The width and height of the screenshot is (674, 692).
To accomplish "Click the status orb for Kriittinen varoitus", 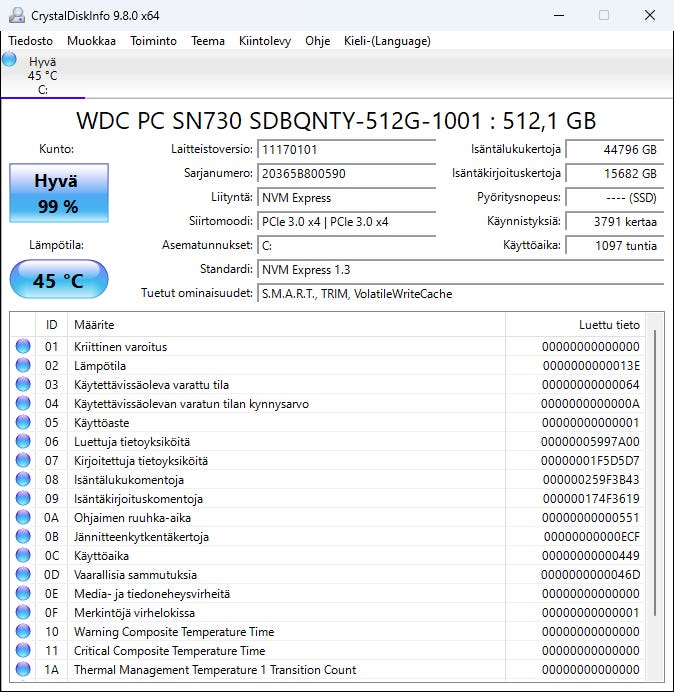I will tap(23, 346).
